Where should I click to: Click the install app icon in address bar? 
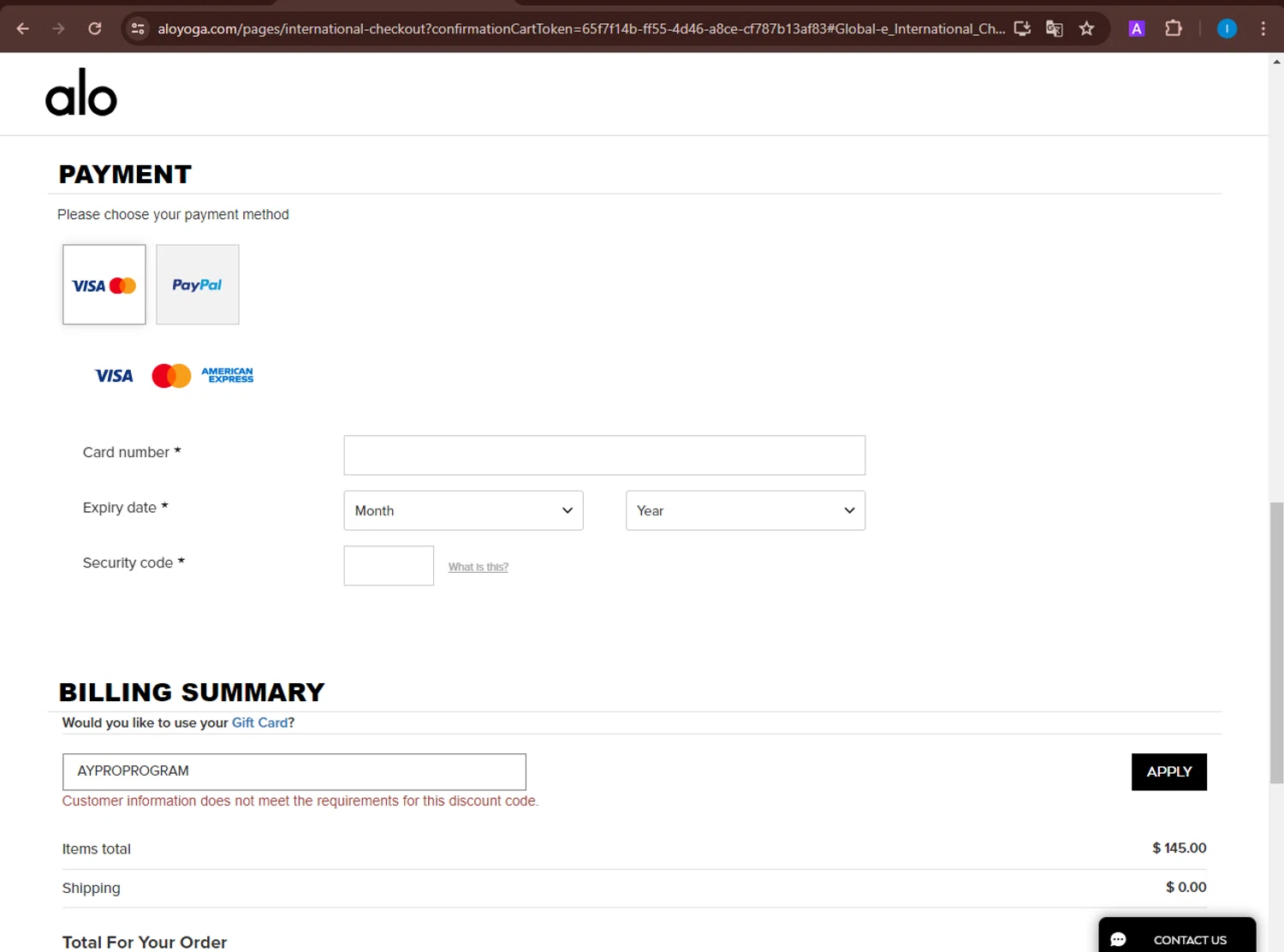(x=1022, y=28)
